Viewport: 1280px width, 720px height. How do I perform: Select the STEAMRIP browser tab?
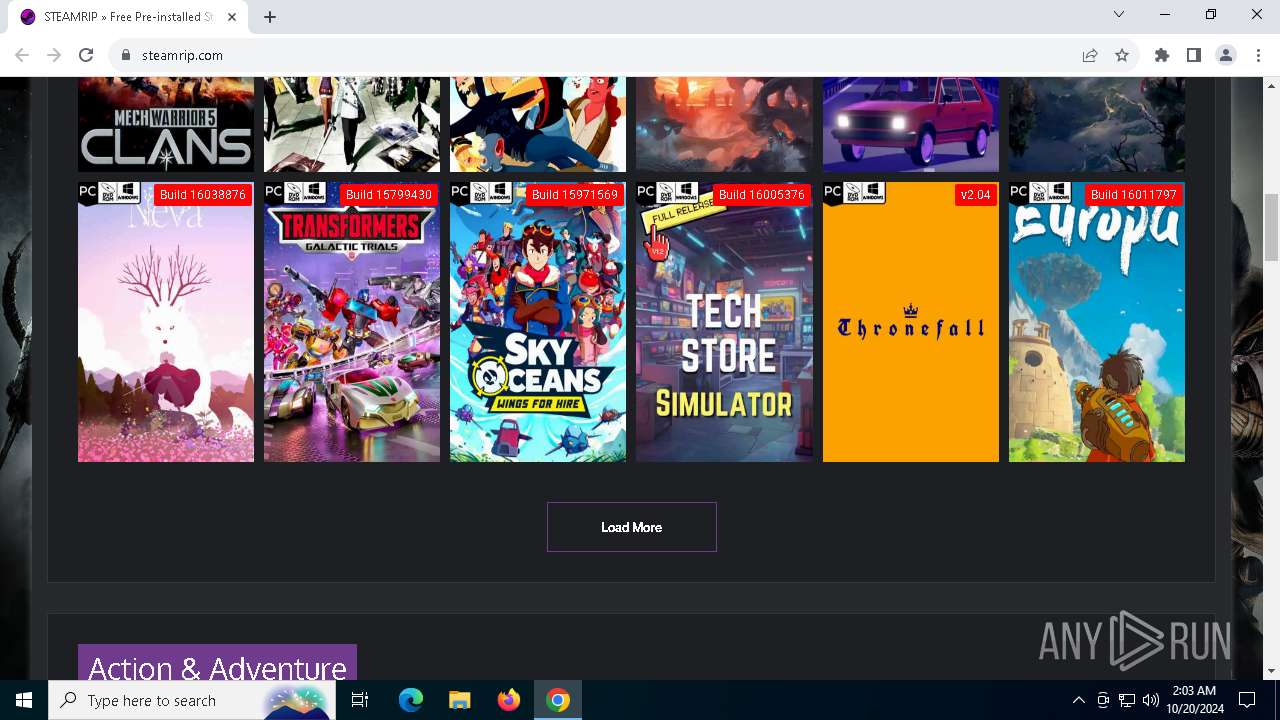(128, 16)
